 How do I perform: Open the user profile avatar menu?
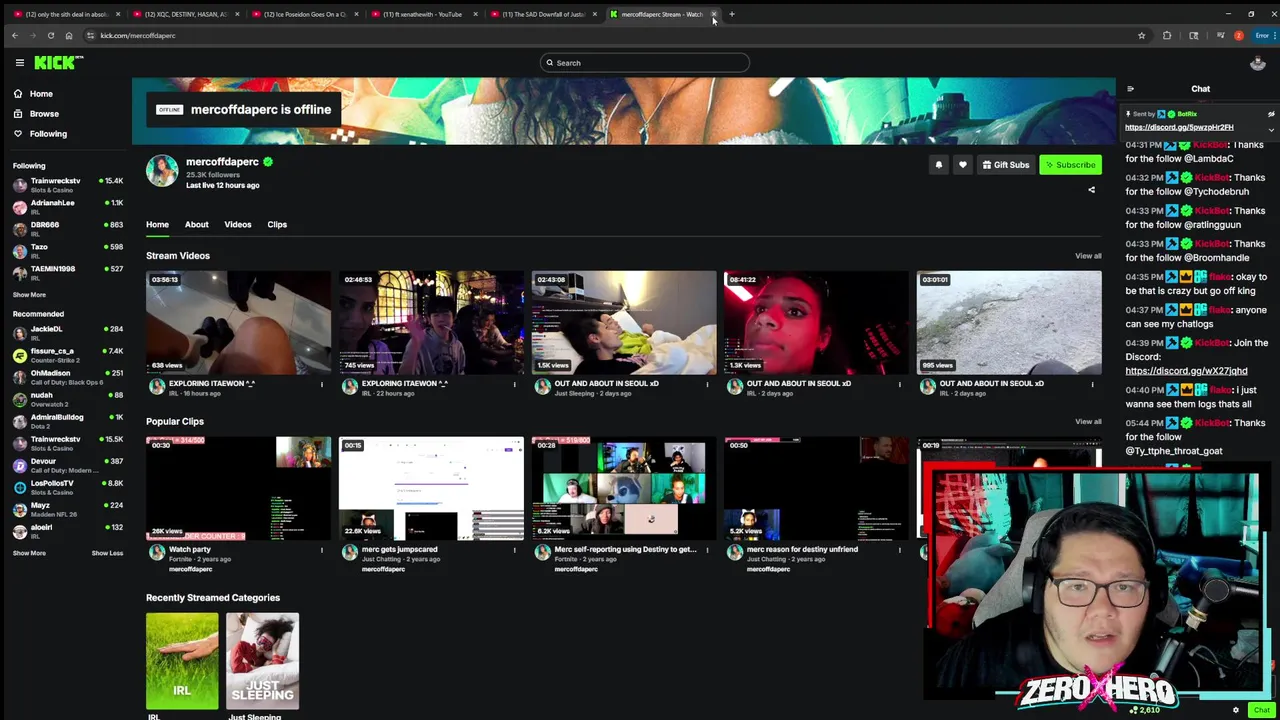pyautogui.click(x=1258, y=63)
